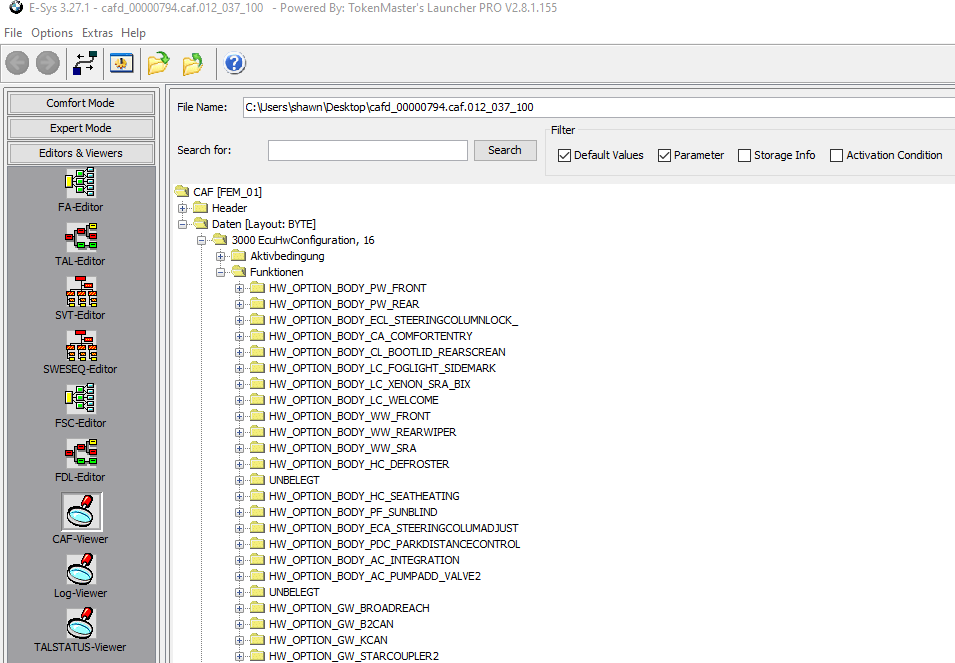Image resolution: width=955 pixels, height=663 pixels.
Task: Expand HW_OPTION_BODY_HC_SEATHEATING node
Action: [239, 496]
